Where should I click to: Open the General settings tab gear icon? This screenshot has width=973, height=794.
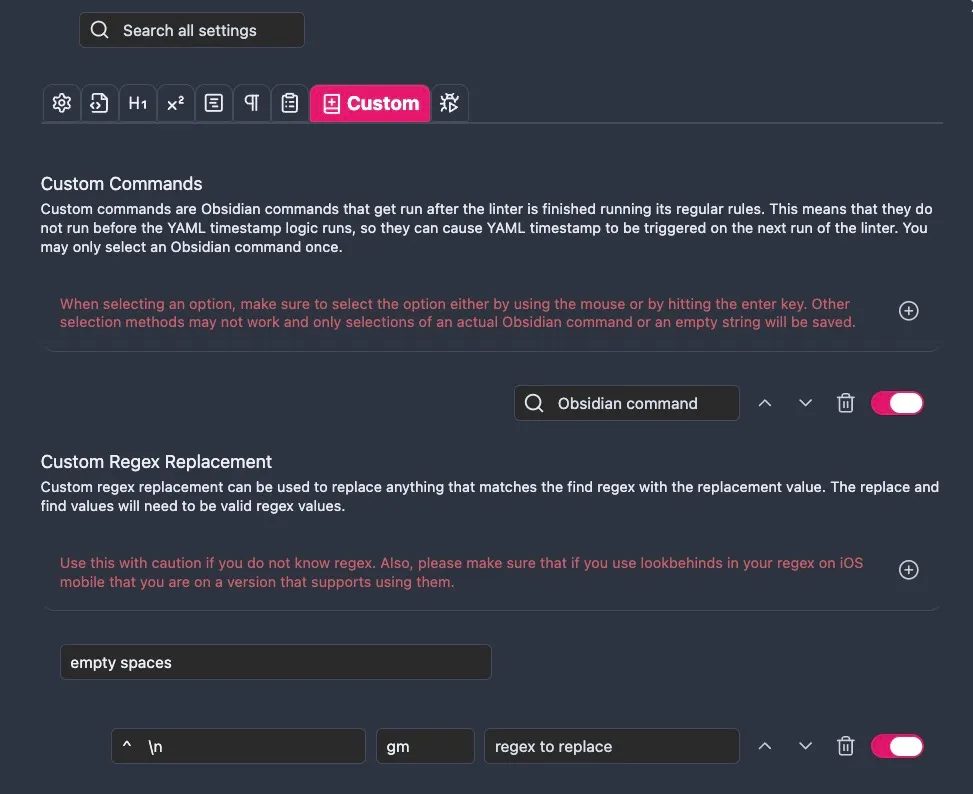[61, 102]
